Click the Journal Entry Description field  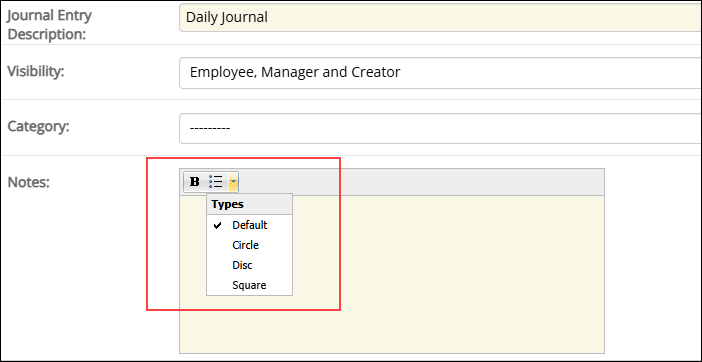[x=440, y=17]
